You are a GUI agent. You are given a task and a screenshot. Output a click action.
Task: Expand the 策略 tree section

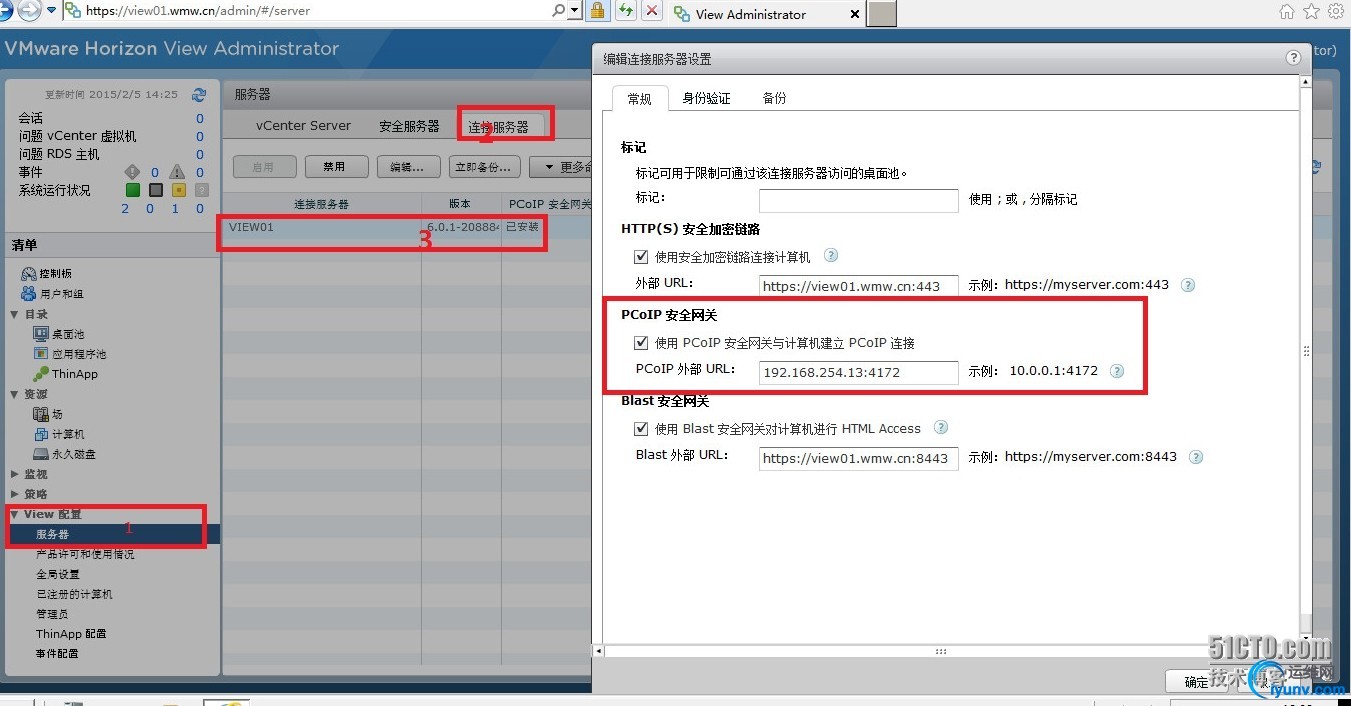[x=15, y=494]
